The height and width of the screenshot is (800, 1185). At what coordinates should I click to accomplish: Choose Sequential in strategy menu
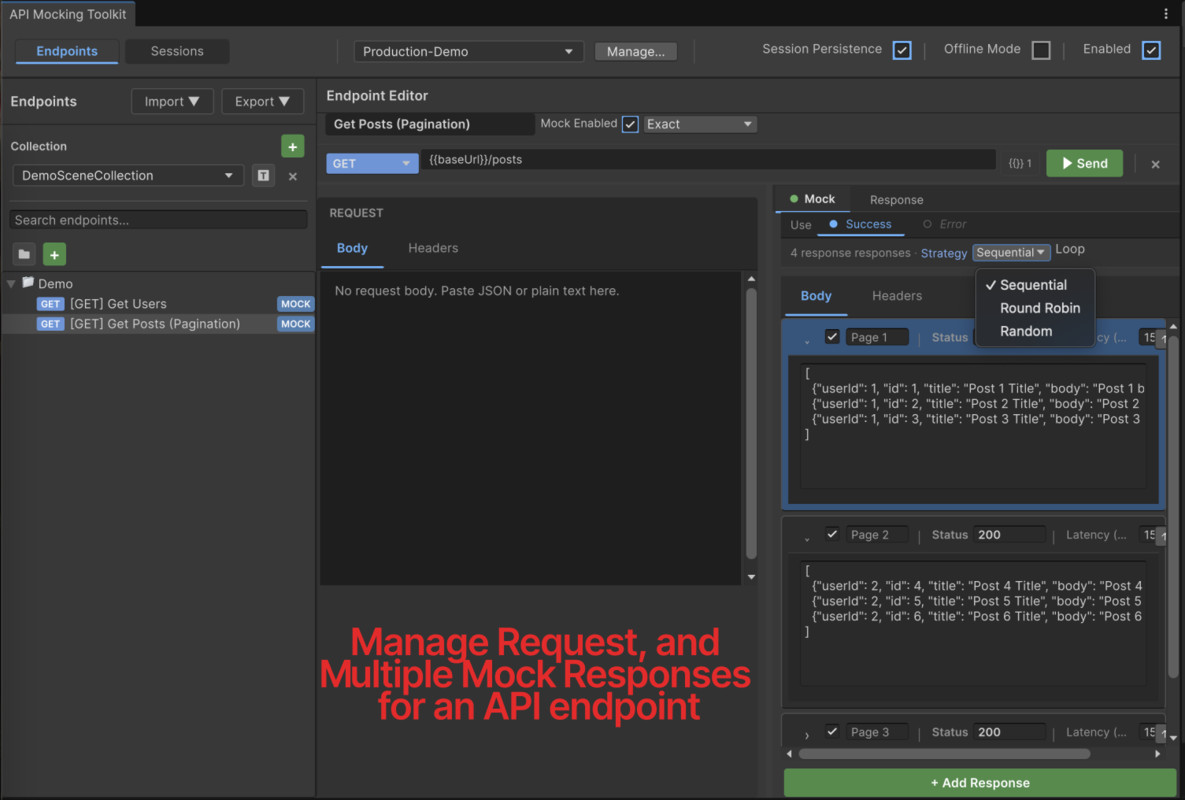pyautogui.click(x=1033, y=285)
